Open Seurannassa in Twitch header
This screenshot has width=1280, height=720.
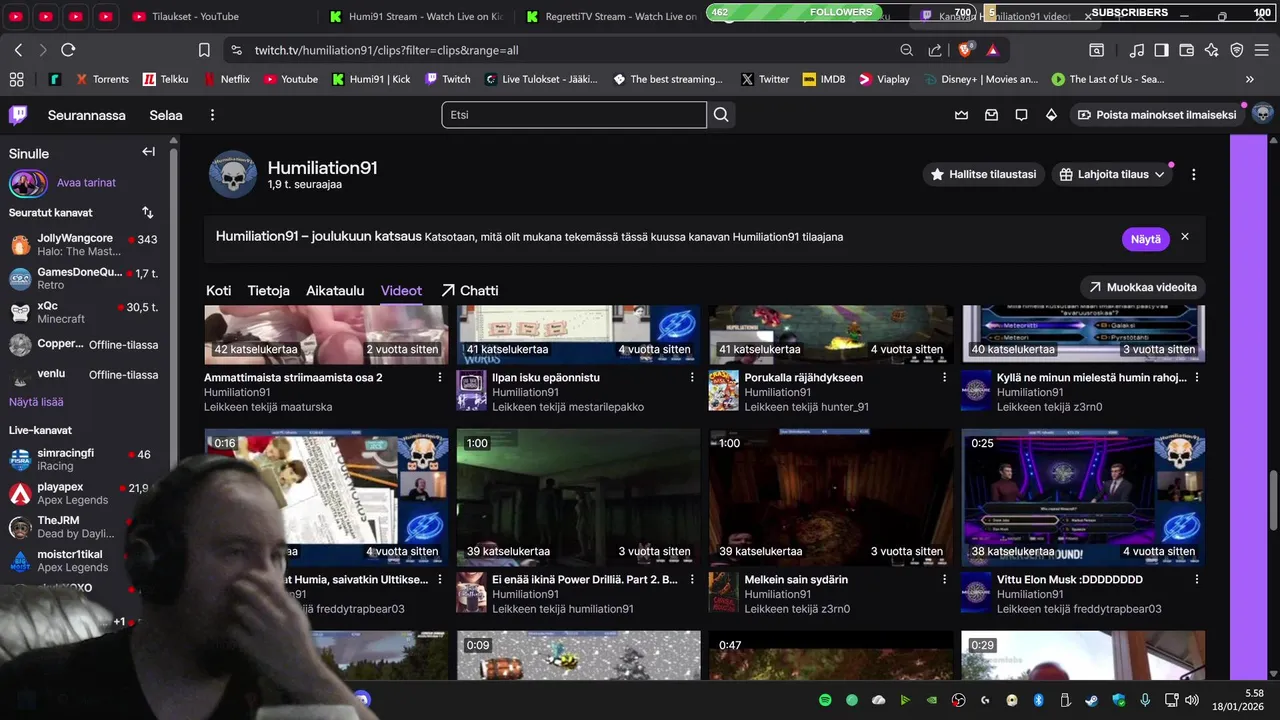click(87, 115)
